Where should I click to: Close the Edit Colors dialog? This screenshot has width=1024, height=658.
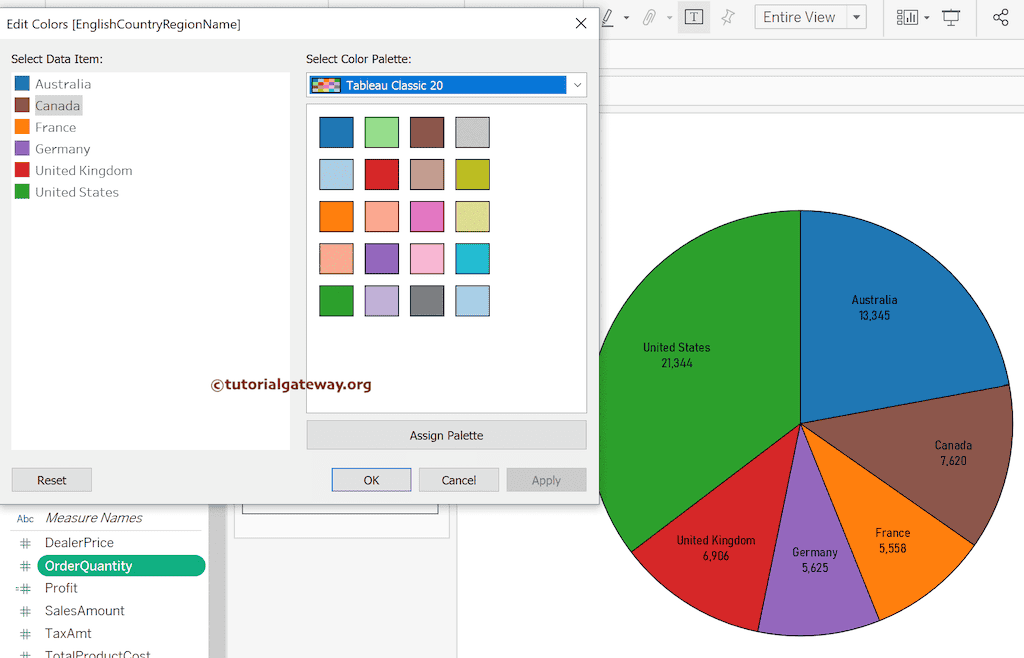click(x=581, y=24)
